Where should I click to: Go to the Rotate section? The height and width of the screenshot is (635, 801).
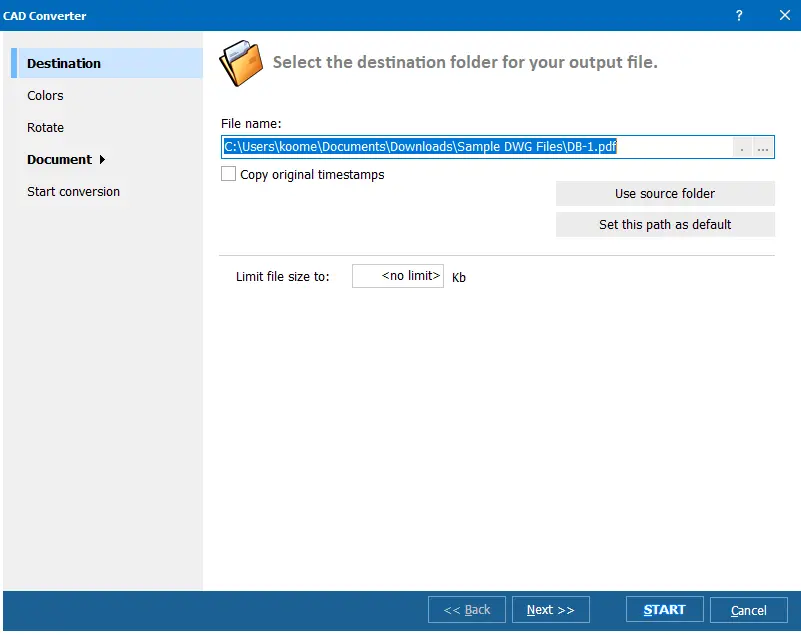click(x=45, y=128)
